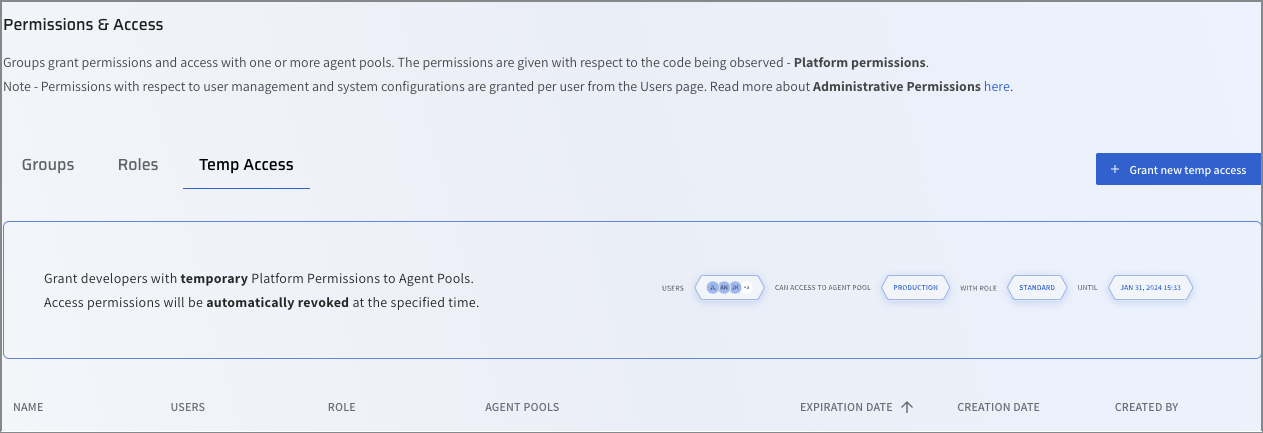Select the Temp Access tab
The height and width of the screenshot is (433, 1263).
pyautogui.click(x=246, y=165)
